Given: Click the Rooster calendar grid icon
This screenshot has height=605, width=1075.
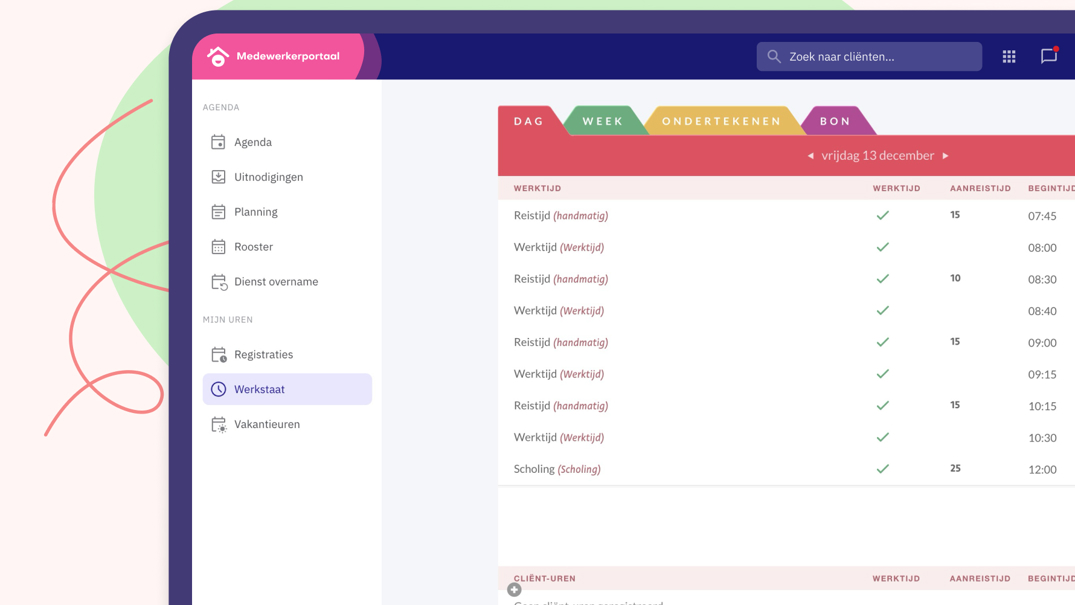Looking at the screenshot, I should click(x=218, y=247).
